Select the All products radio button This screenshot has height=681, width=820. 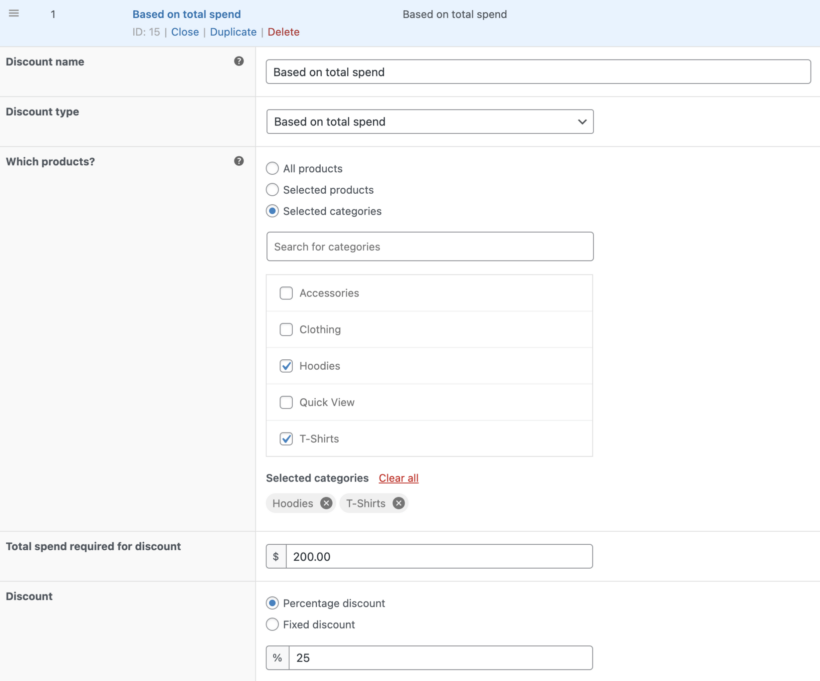tap(271, 168)
